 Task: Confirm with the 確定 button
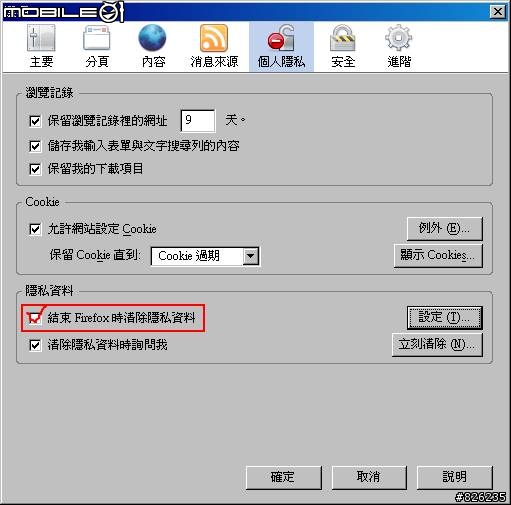coord(284,477)
